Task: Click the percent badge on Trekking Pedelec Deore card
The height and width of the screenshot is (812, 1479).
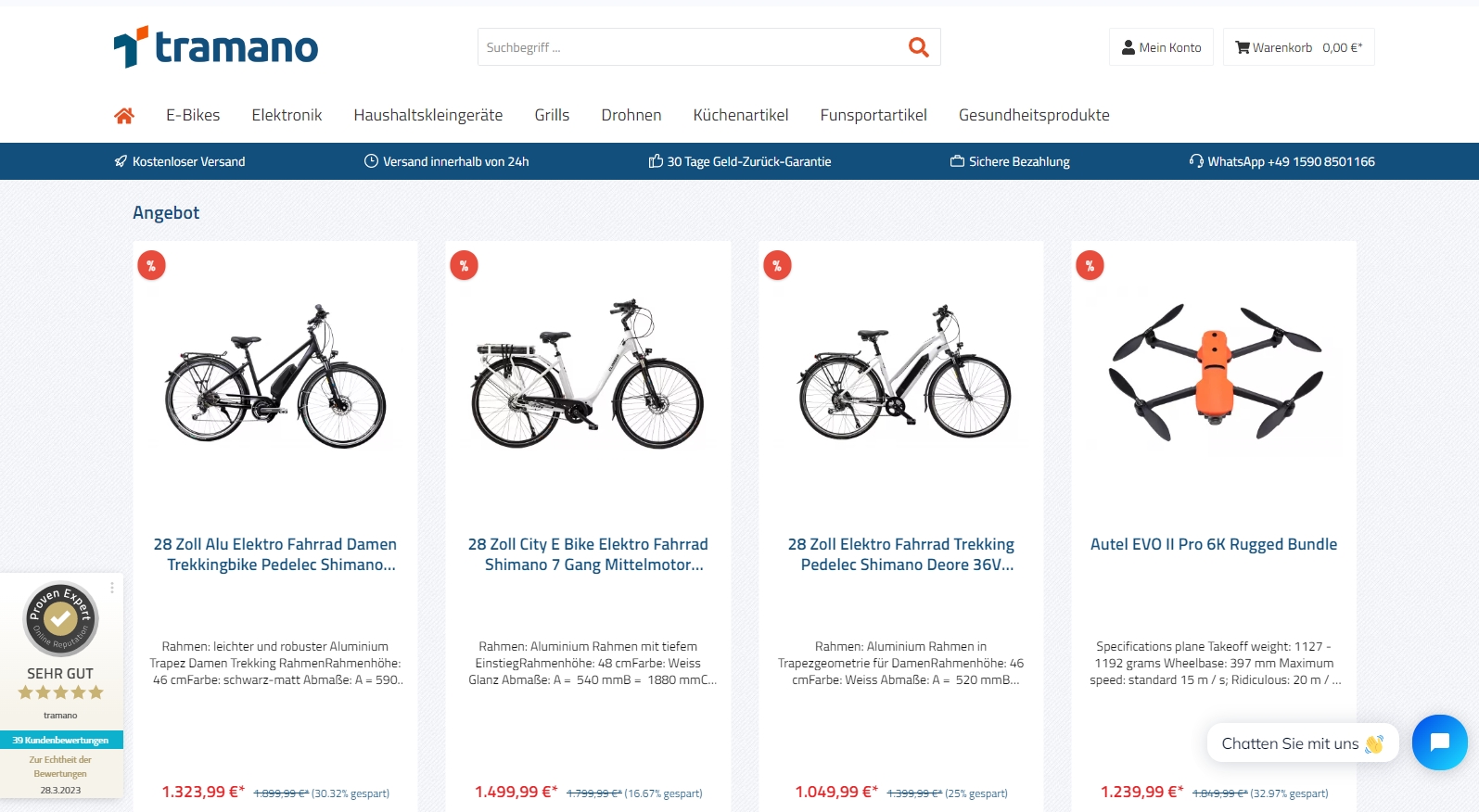Action: (x=777, y=266)
